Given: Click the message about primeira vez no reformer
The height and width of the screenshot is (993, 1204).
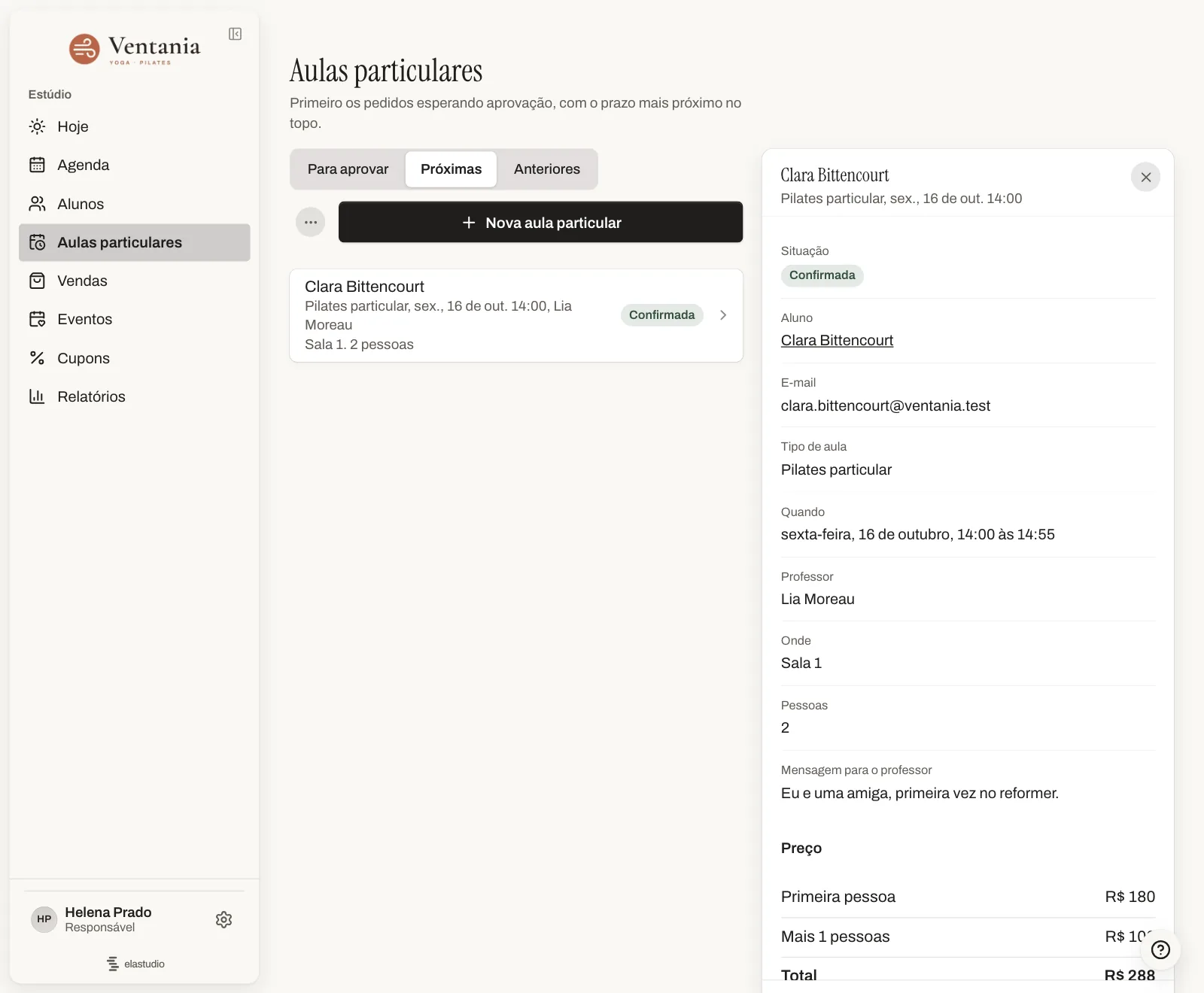Looking at the screenshot, I should coord(920,793).
